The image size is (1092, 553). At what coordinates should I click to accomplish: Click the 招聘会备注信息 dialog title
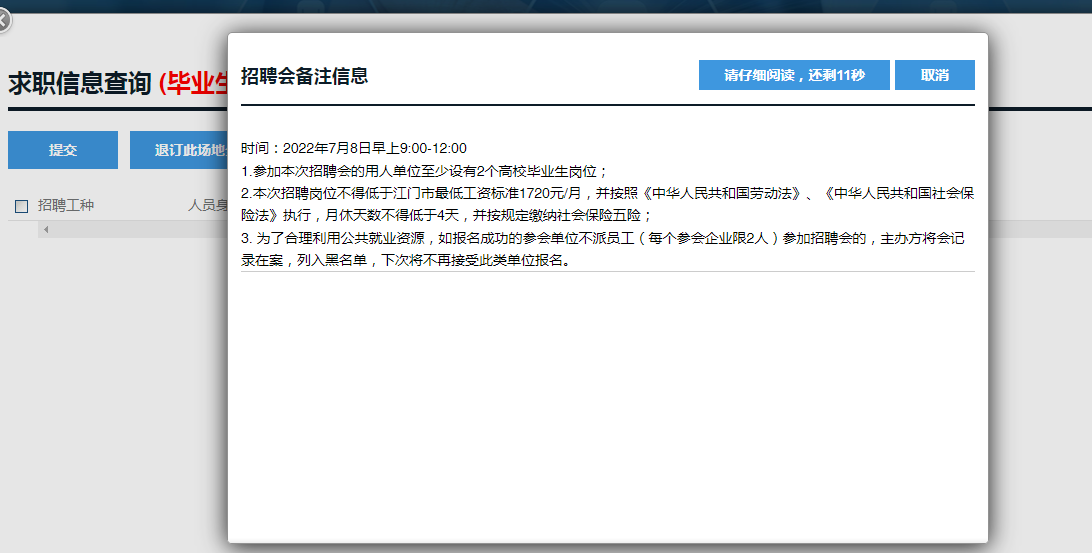(304, 76)
